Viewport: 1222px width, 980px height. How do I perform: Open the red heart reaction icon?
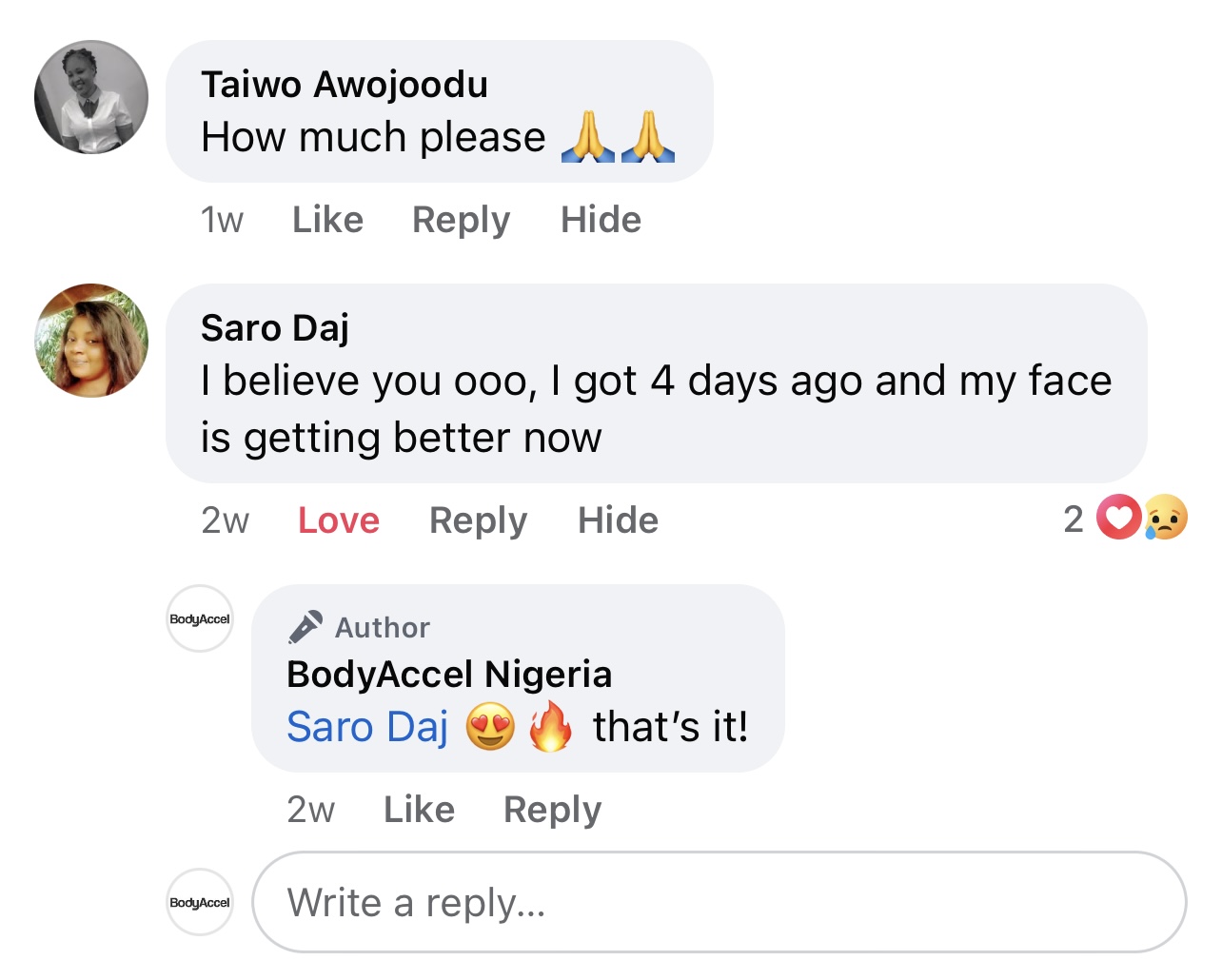tap(1118, 519)
